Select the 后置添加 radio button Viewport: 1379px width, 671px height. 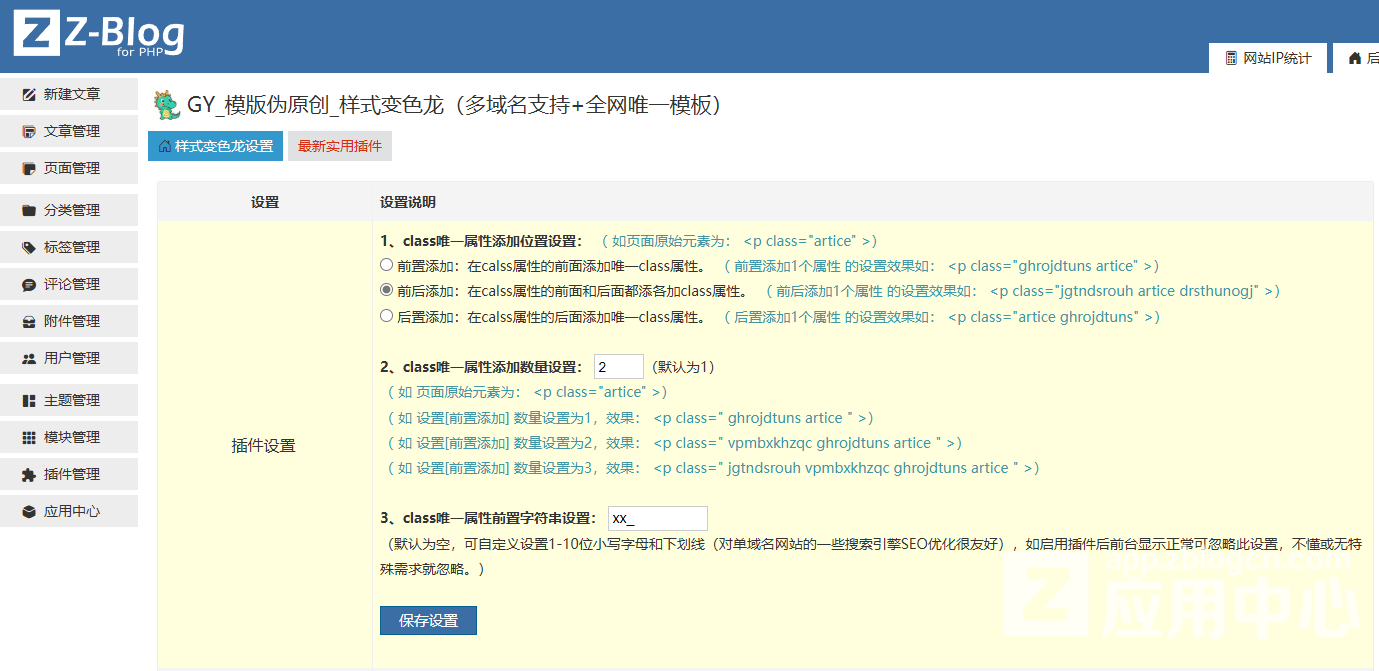tap(387, 317)
